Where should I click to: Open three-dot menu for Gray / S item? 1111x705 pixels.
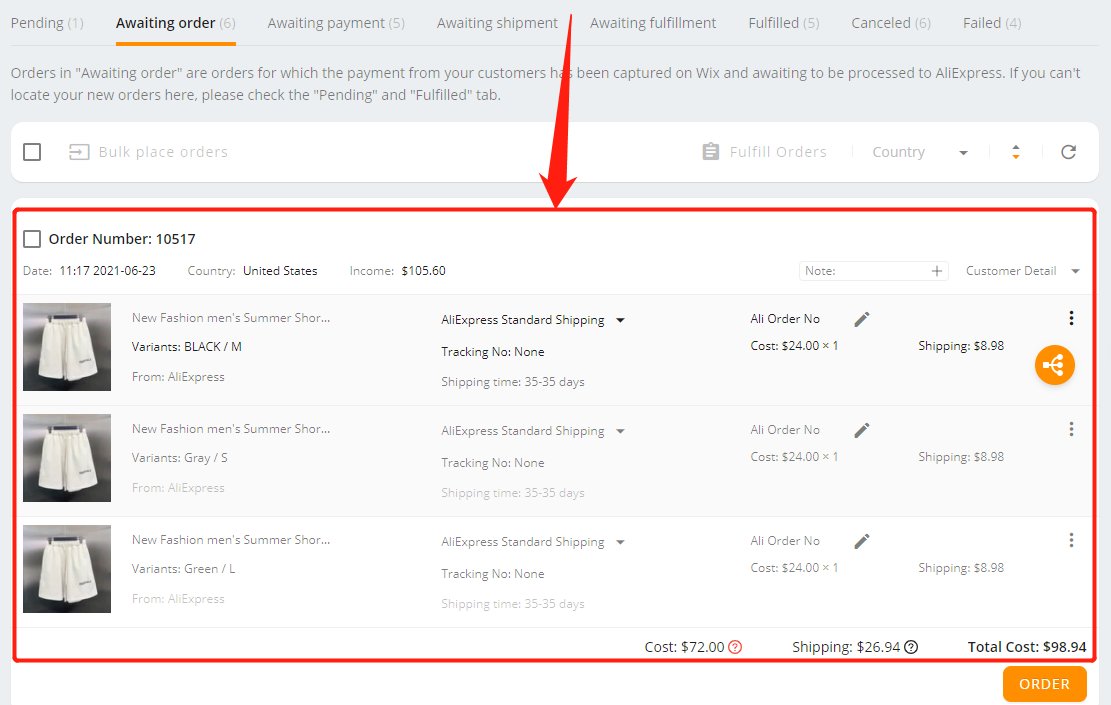click(1071, 429)
